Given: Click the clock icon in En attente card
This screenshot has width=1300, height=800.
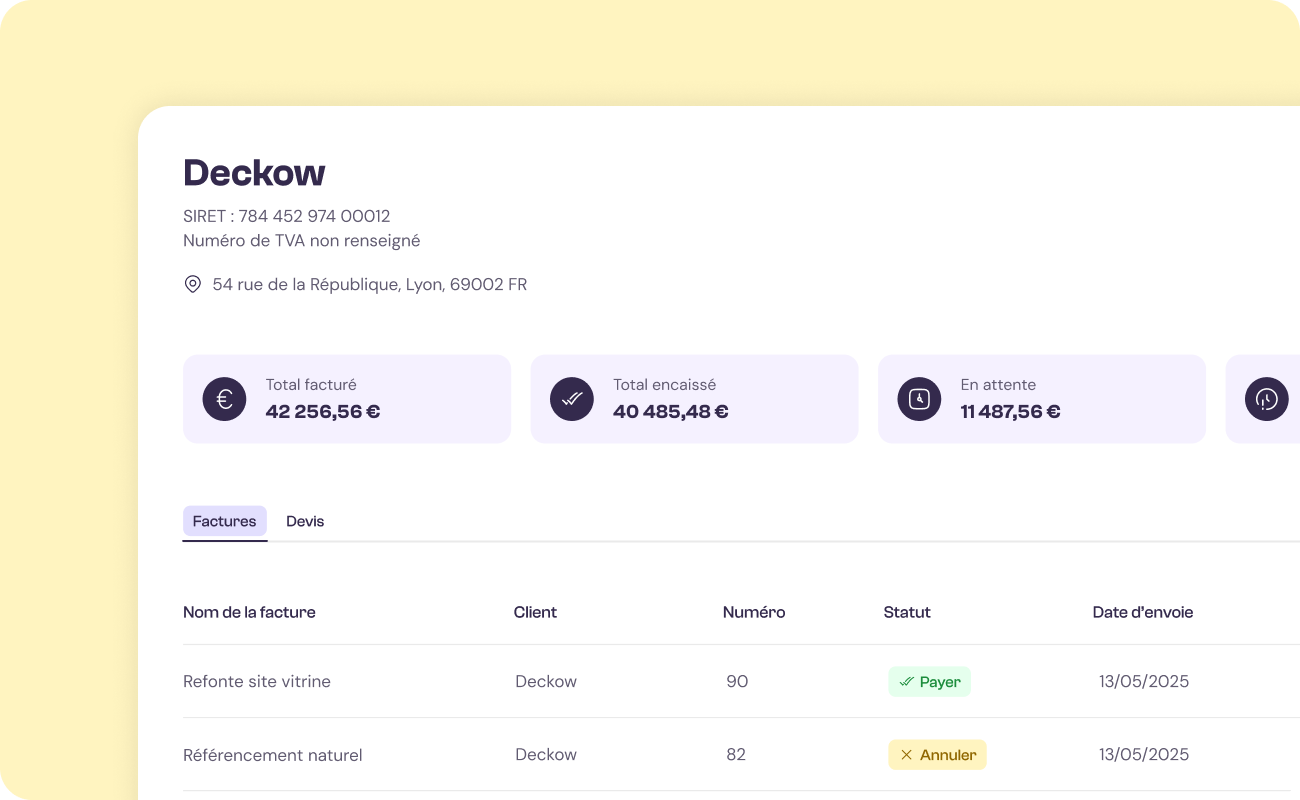Looking at the screenshot, I should pyautogui.click(x=919, y=399).
